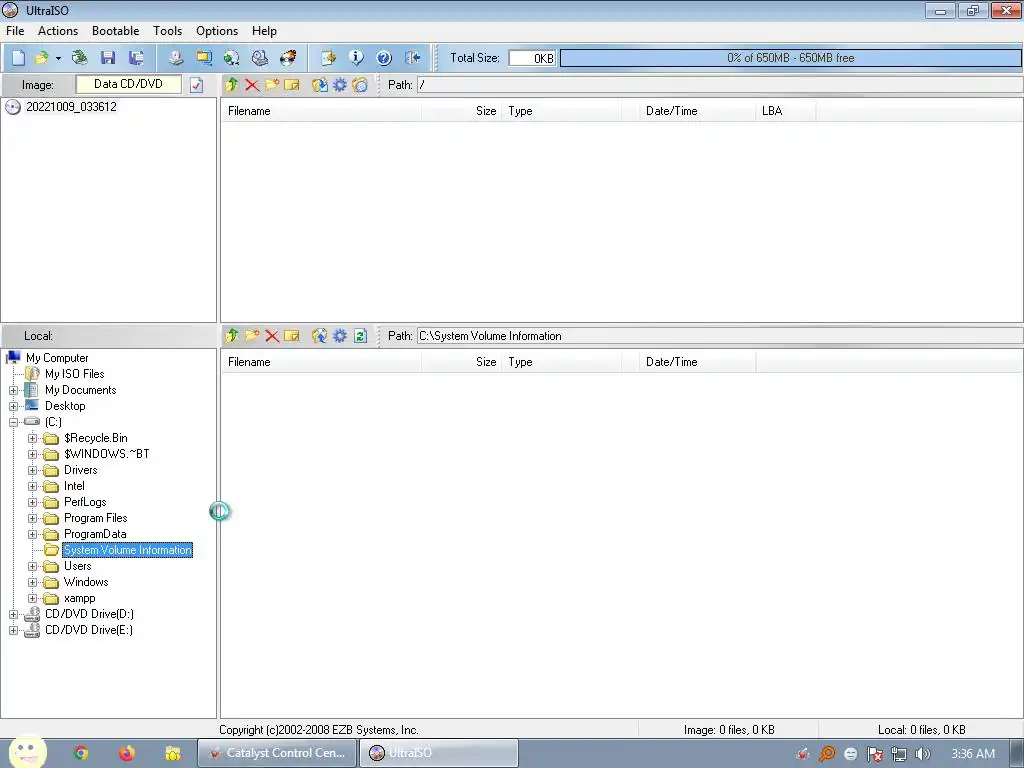Viewport: 1024px width, 768px height.
Task: Click the Rename icon in image pane toolbar
Action: click(292, 85)
